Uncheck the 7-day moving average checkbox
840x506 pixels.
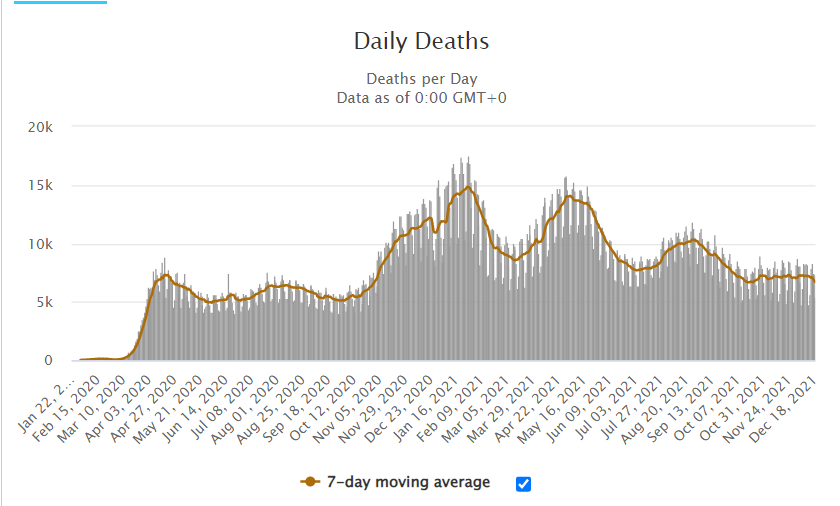coord(523,484)
